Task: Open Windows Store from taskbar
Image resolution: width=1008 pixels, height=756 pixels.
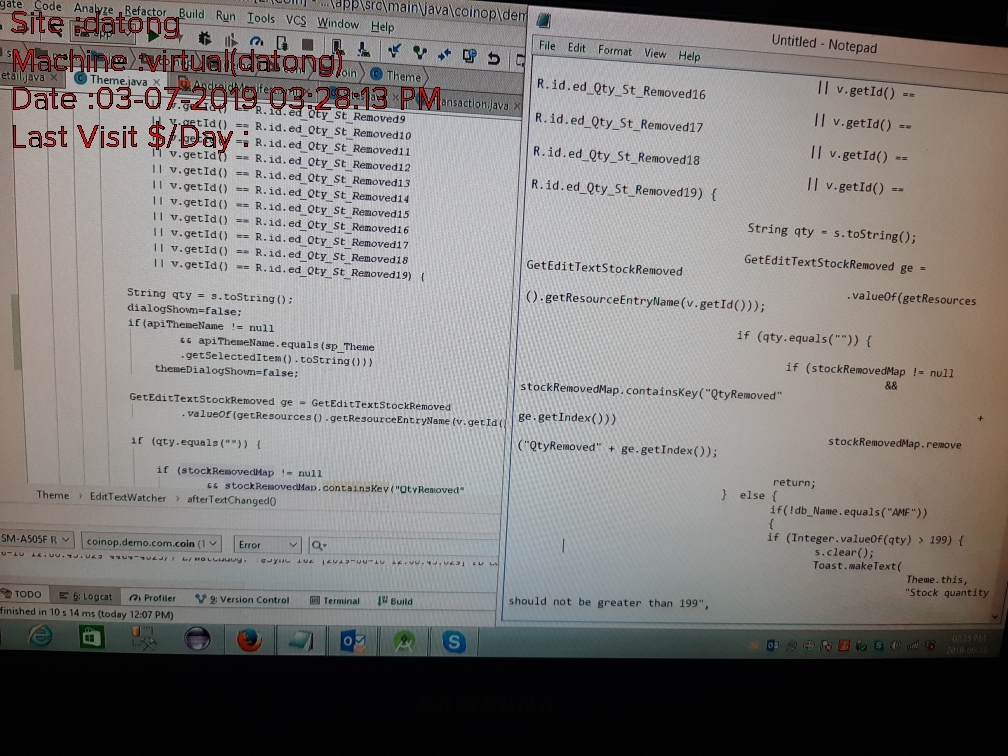Action: click(91, 638)
